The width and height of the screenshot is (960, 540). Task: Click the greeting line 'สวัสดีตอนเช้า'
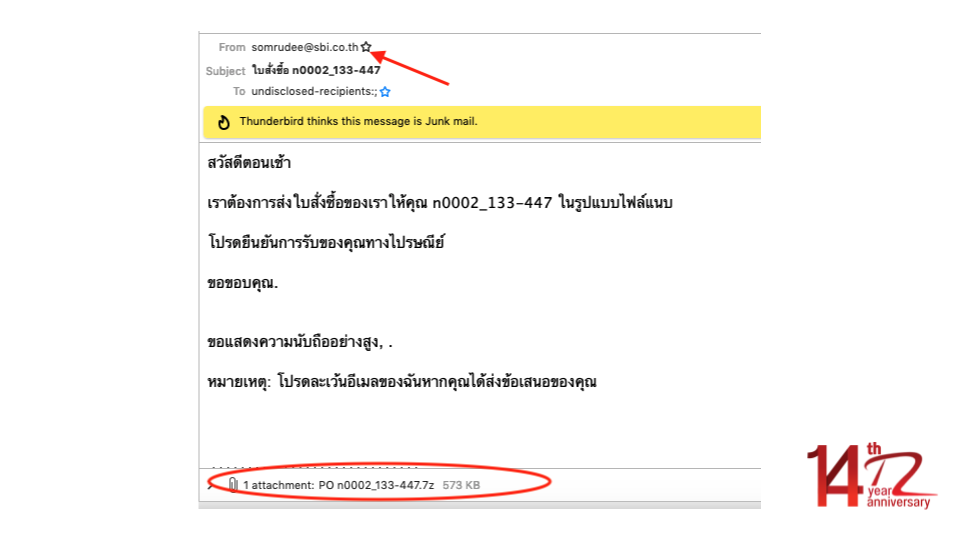pos(249,163)
